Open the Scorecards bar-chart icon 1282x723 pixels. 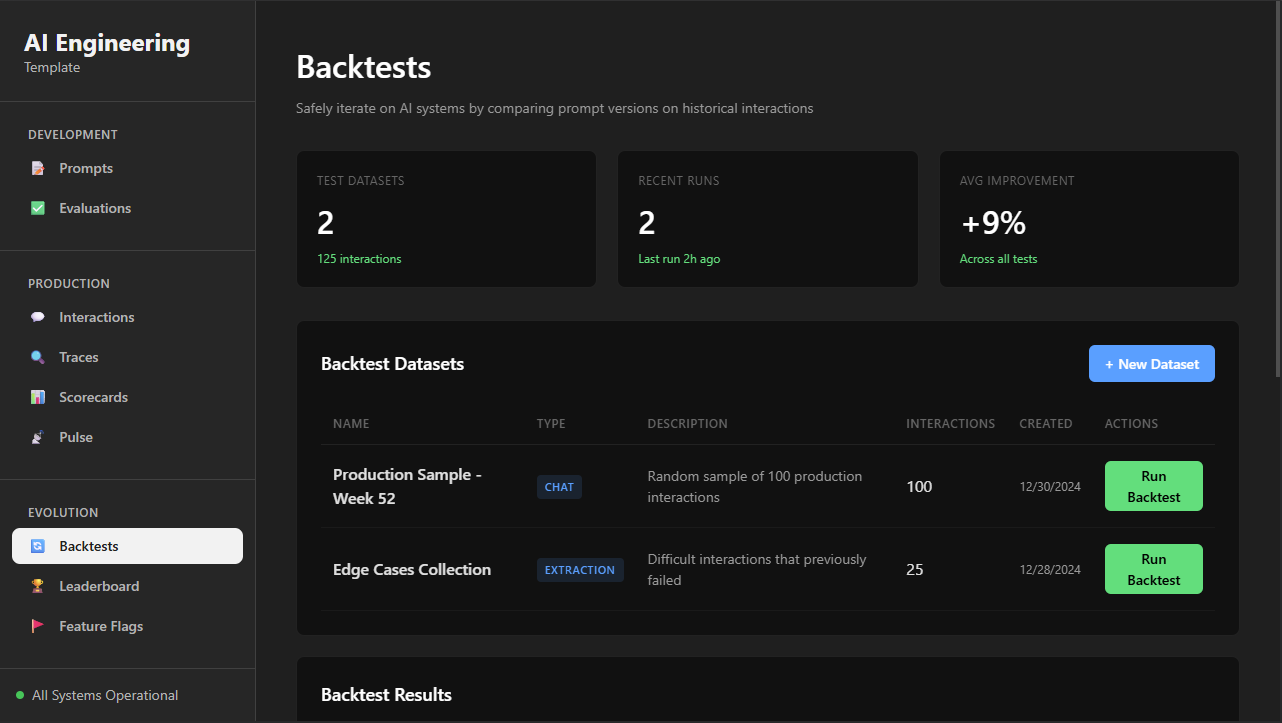pyautogui.click(x=37, y=397)
